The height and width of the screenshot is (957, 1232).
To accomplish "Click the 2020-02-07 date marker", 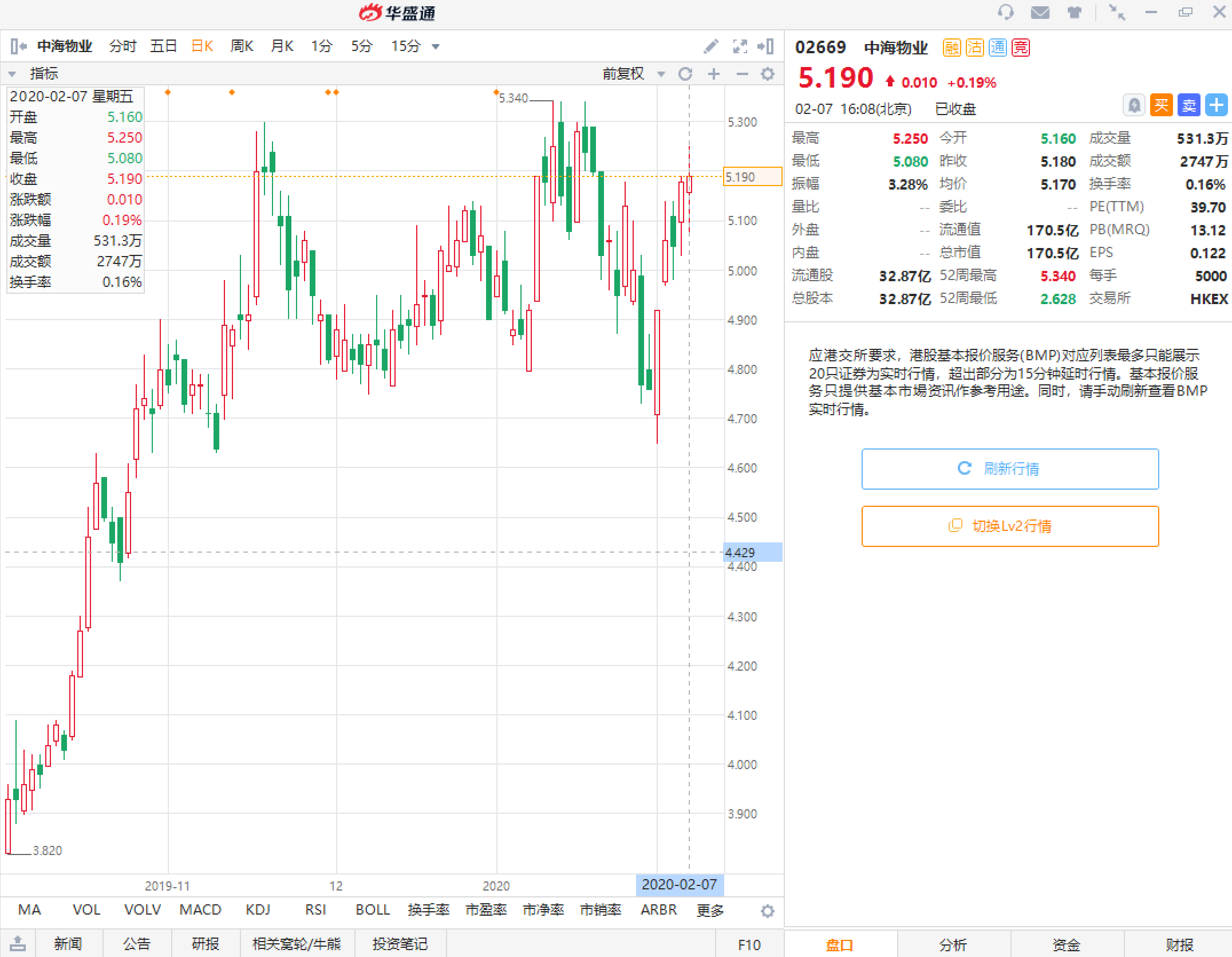I will (679, 885).
